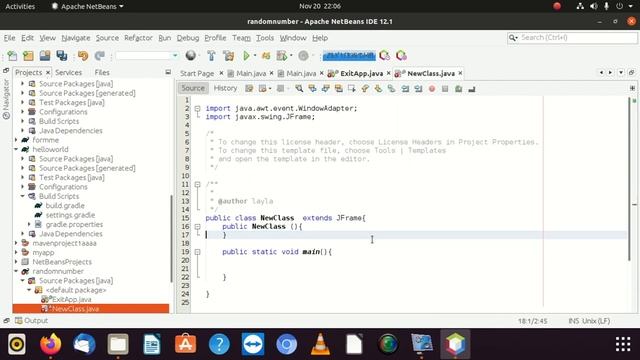Click the Undo arrow icon
Viewport: 640px width, 360px height.
coord(83,56)
